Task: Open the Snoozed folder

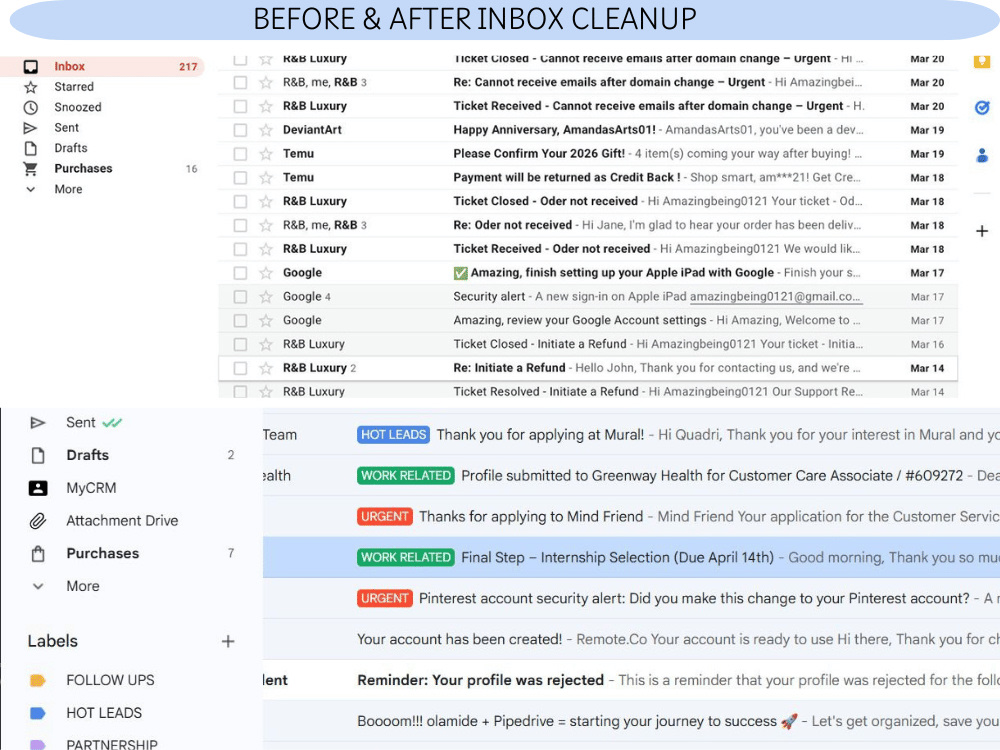Action: 78,107
